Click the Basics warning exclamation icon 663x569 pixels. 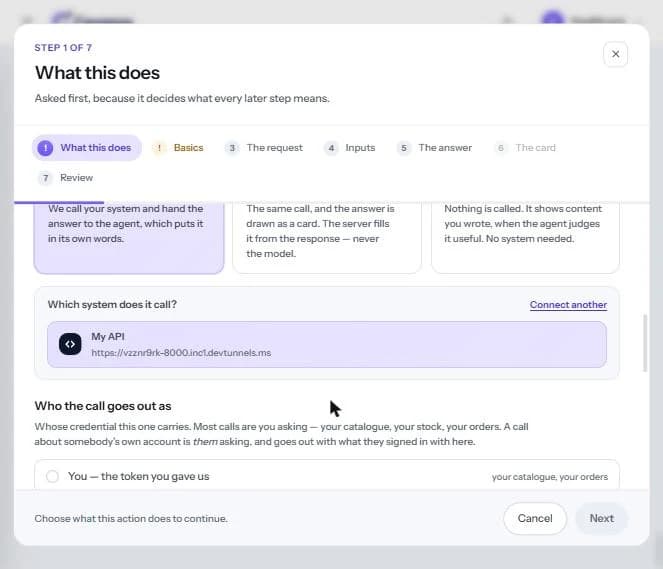tap(159, 148)
